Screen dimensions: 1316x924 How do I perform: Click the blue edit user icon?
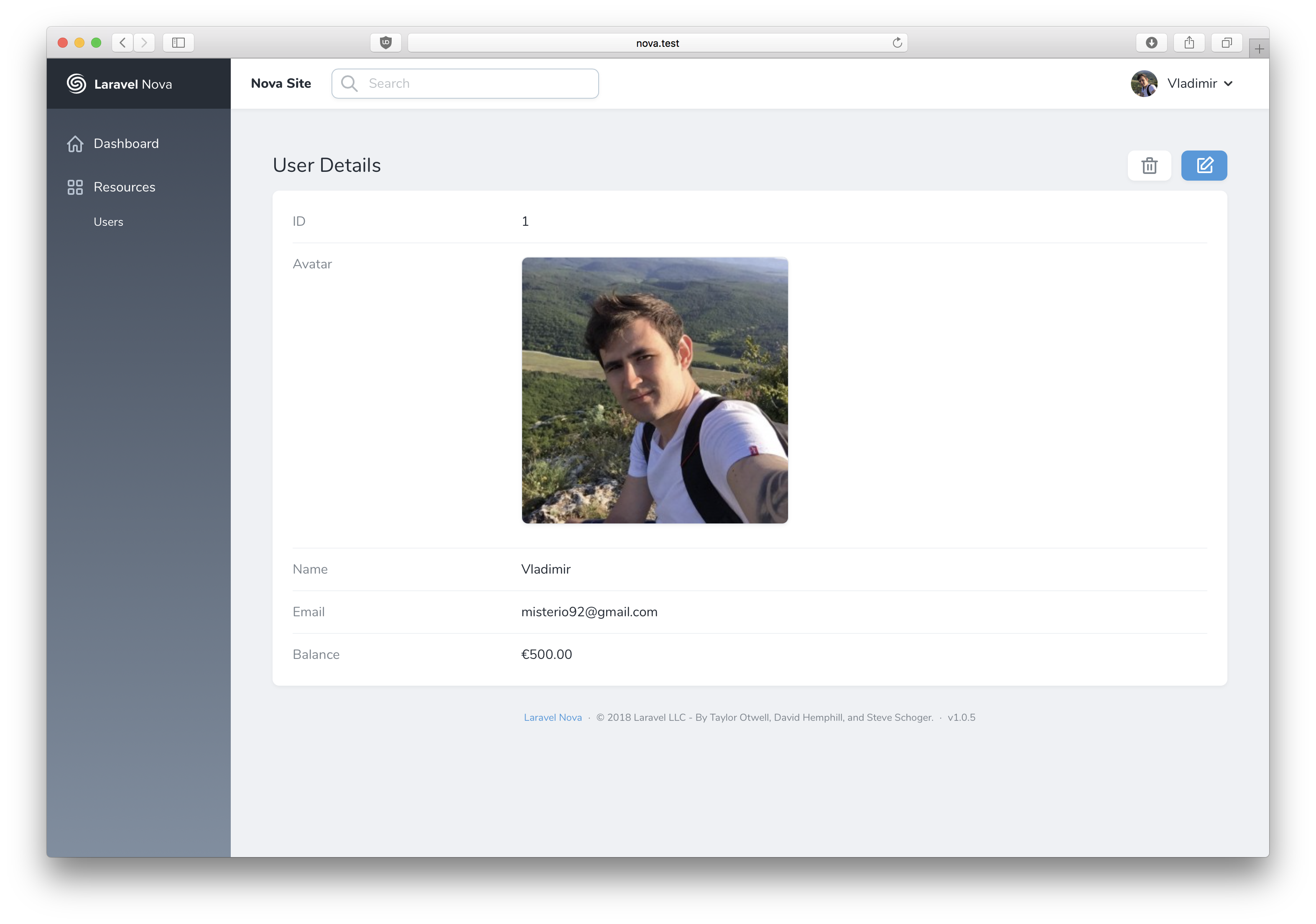coord(1204,166)
